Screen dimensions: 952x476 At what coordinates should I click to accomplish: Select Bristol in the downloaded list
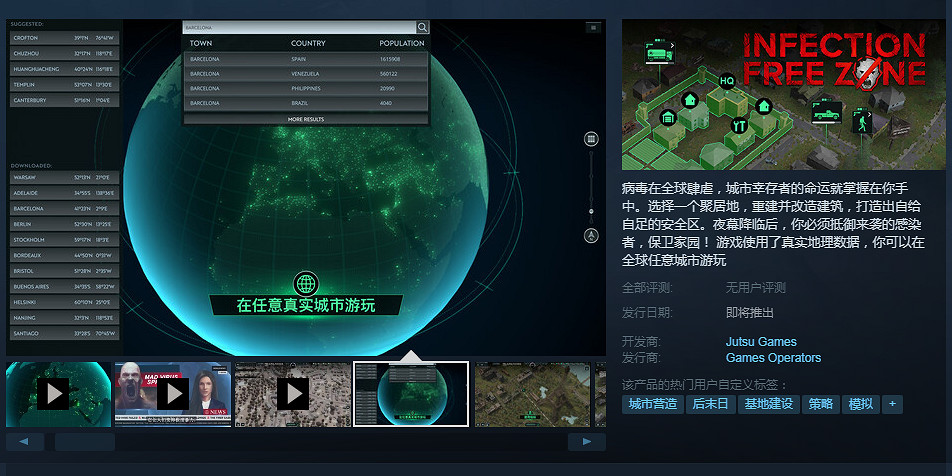point(64,271)
